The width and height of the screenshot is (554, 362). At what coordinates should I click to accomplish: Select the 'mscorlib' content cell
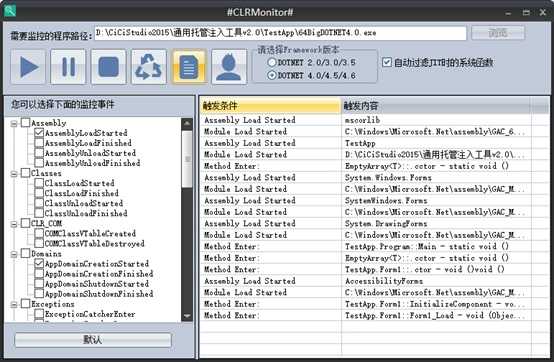pyautogui.click(x=436, y=120)
